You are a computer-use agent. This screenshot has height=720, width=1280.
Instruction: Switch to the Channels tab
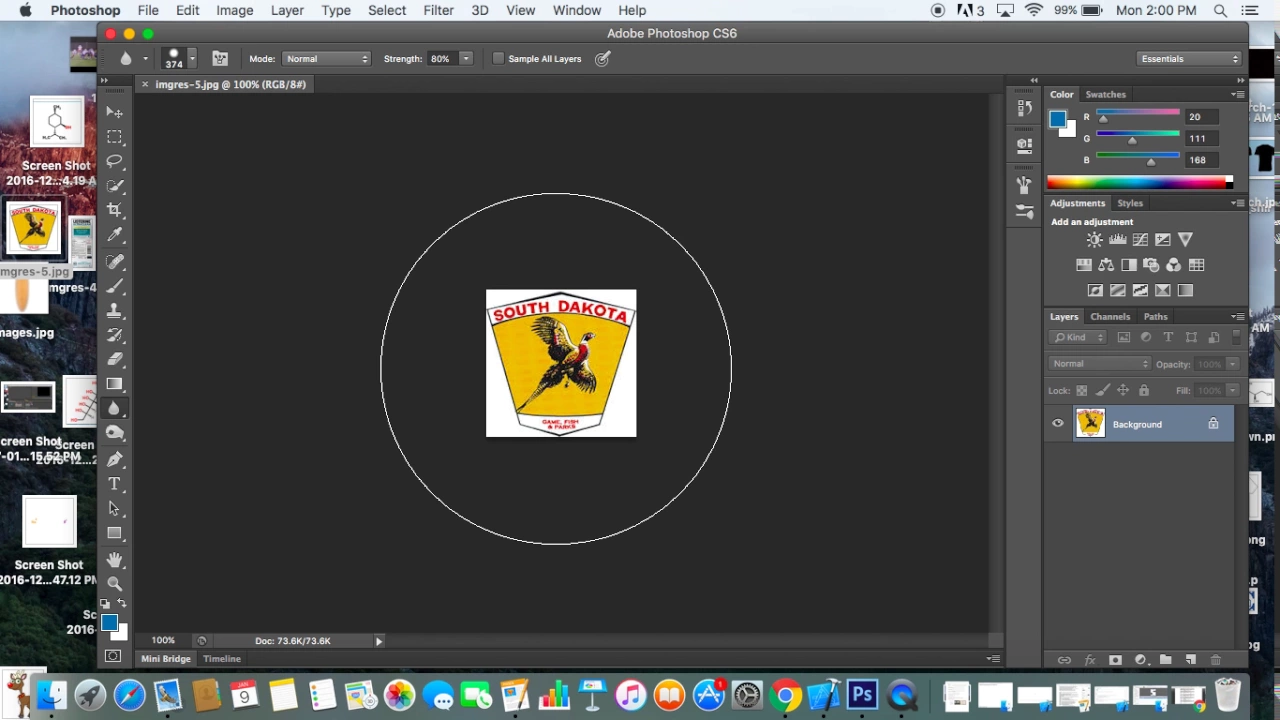[1110, 317]
